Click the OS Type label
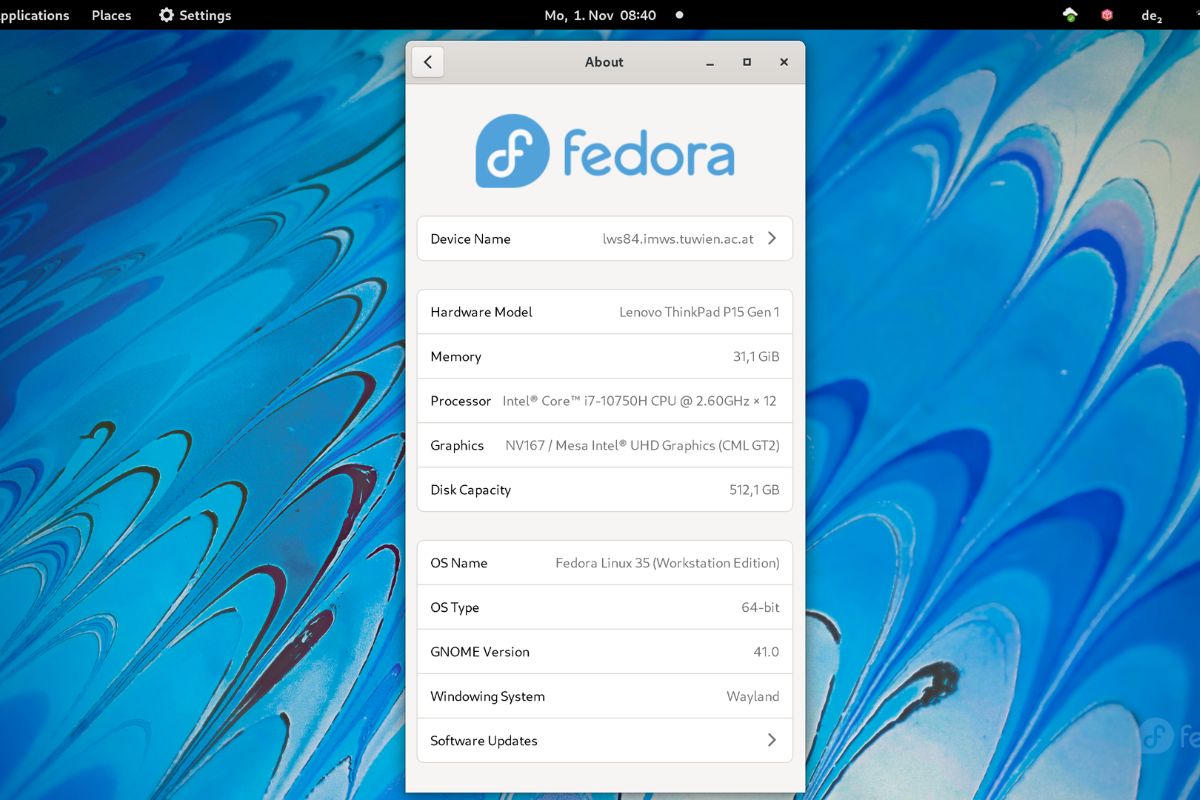The width and height of the screenshot is (1200, 800). pos(455,608)
